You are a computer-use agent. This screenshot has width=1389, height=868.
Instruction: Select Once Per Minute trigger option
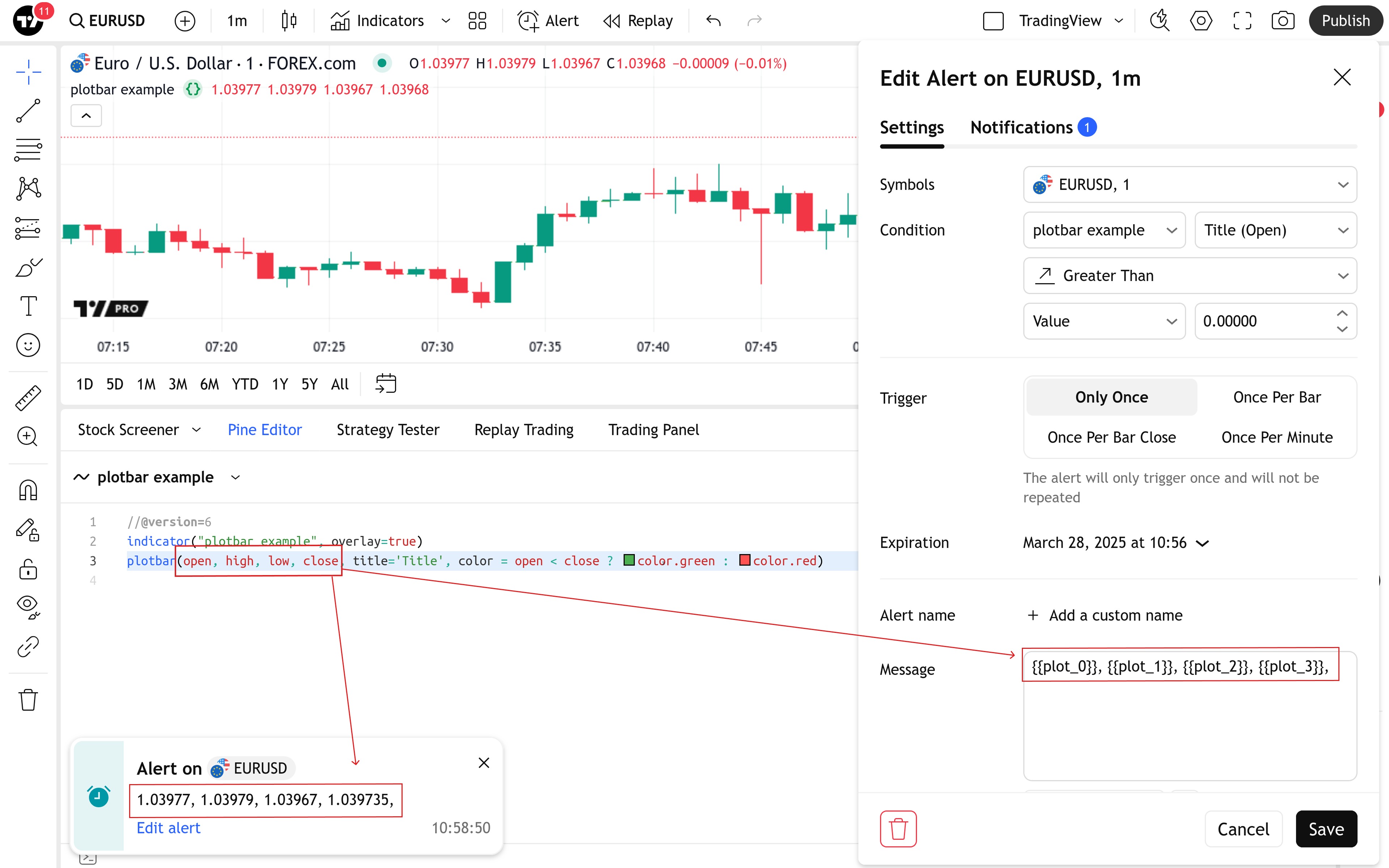pos(1277,438)
